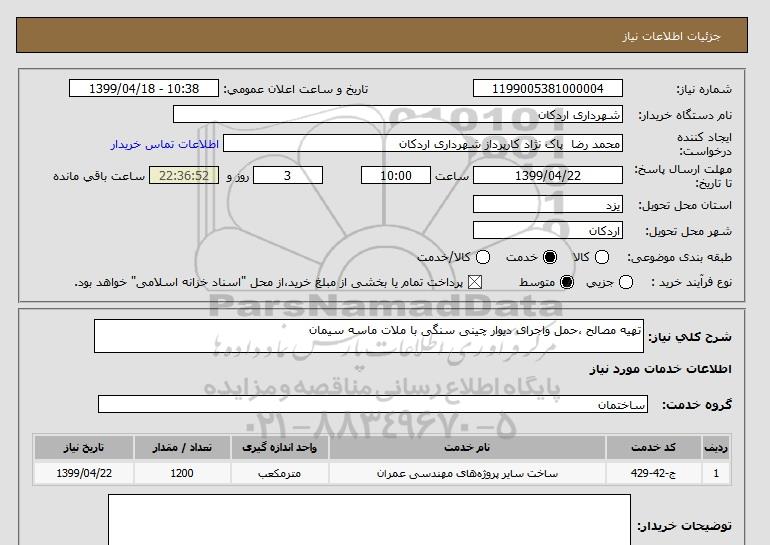Open buyer contact info link اطلاعات تماس خریدار
Viewport: 770px width, 545px height.
(x=165, y=144)
